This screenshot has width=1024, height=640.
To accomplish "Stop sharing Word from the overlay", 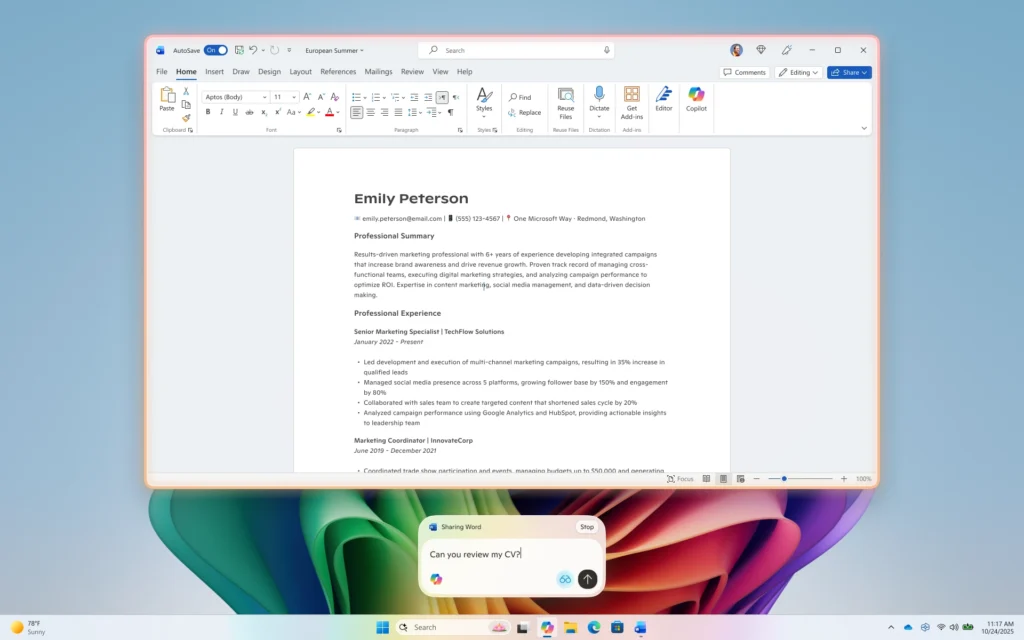I will (x=587, y=527).
